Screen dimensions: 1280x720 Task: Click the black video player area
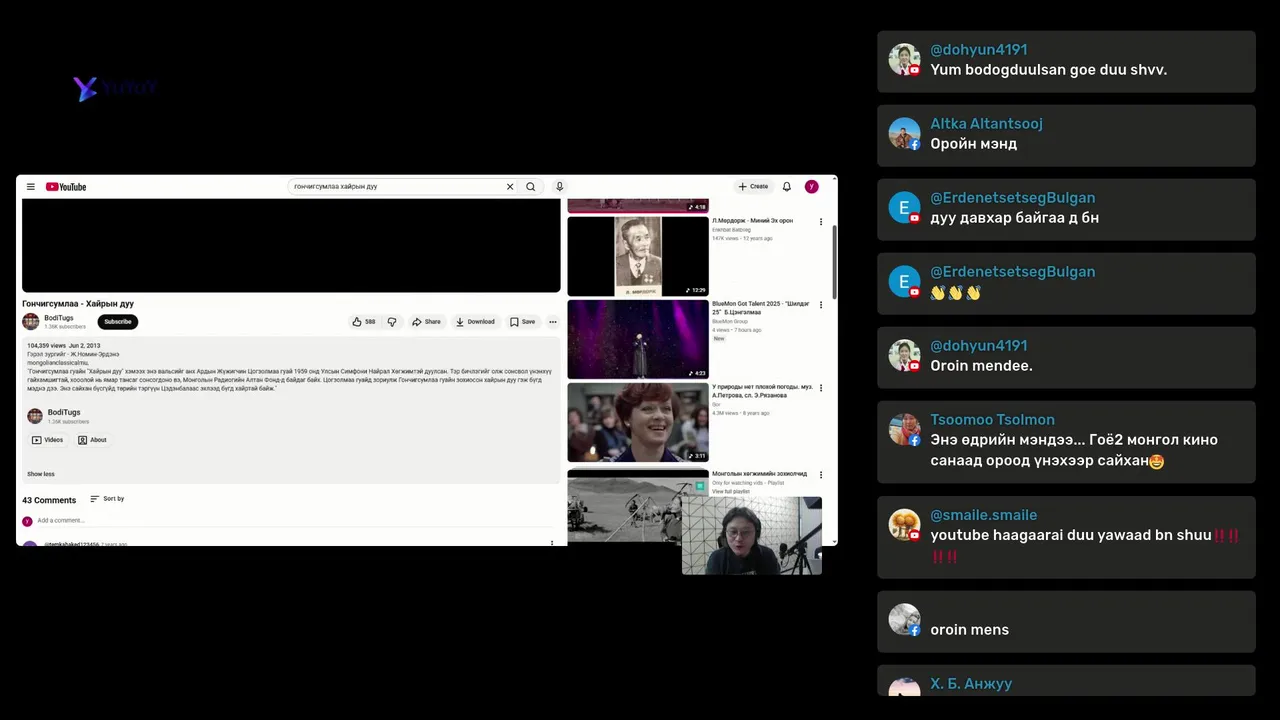pyautogui.click(x=291, y=245)
